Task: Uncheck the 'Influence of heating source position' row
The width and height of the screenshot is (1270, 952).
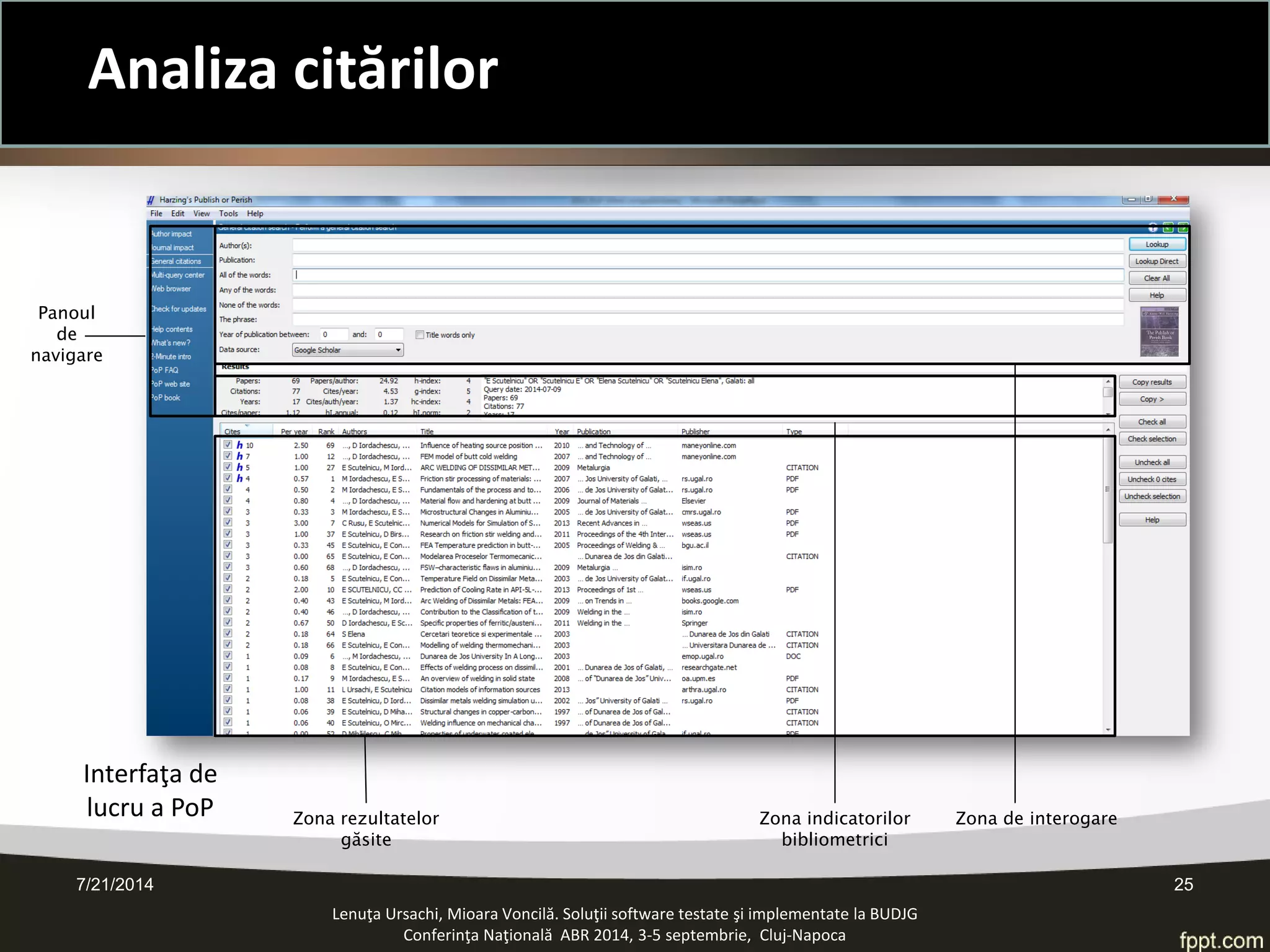Action: pos(228,445)
